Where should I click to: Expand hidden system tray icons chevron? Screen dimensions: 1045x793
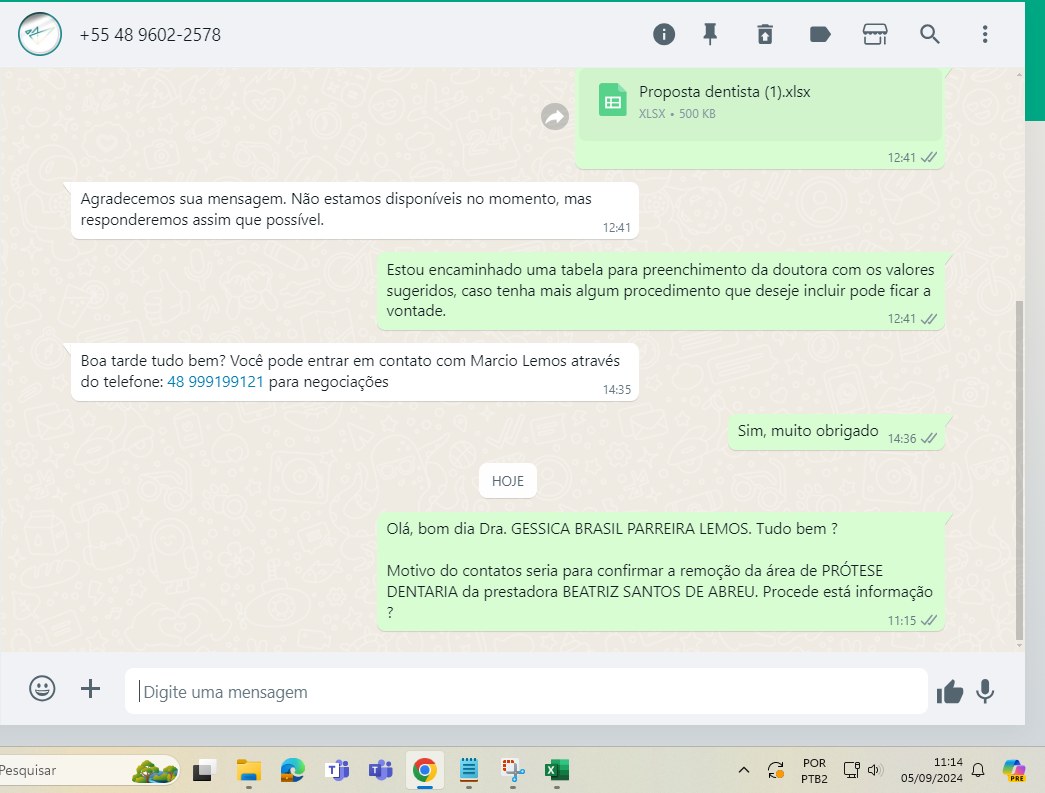(x=744, y=770)
